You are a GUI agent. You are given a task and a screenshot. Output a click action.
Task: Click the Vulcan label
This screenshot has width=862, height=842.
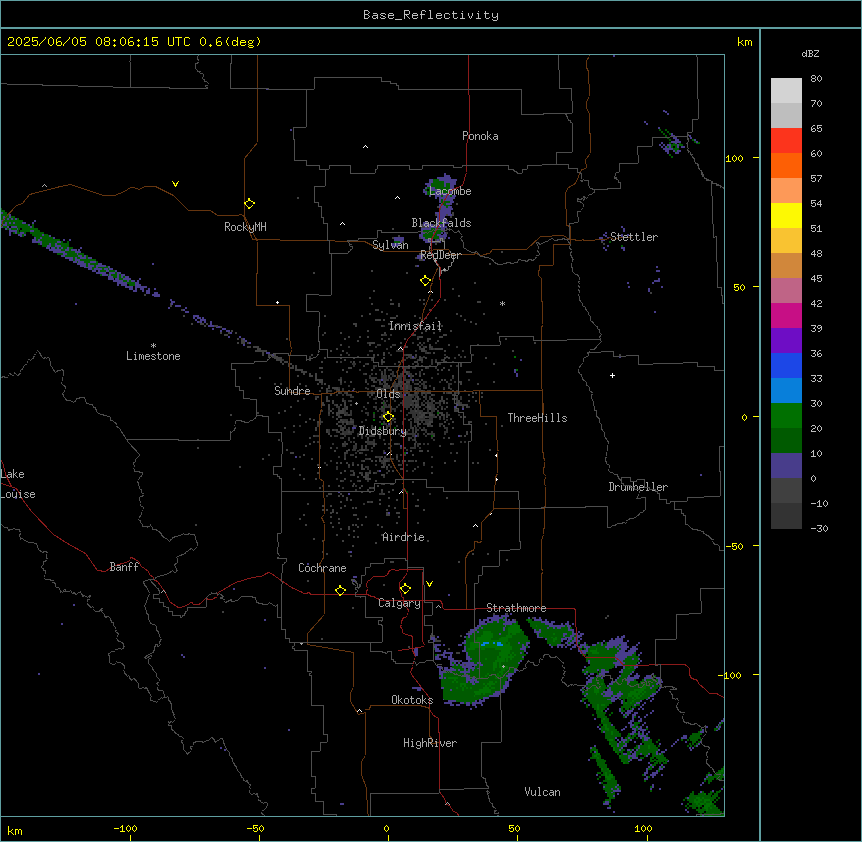pyautogui.click(x=543, y=792)
